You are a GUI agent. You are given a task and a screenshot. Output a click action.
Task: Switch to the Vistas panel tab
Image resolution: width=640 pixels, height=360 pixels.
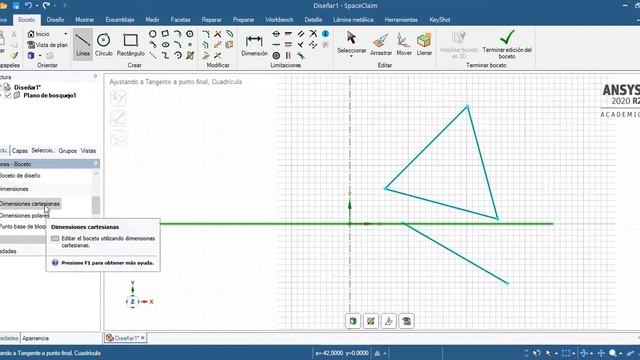point(88,151)
